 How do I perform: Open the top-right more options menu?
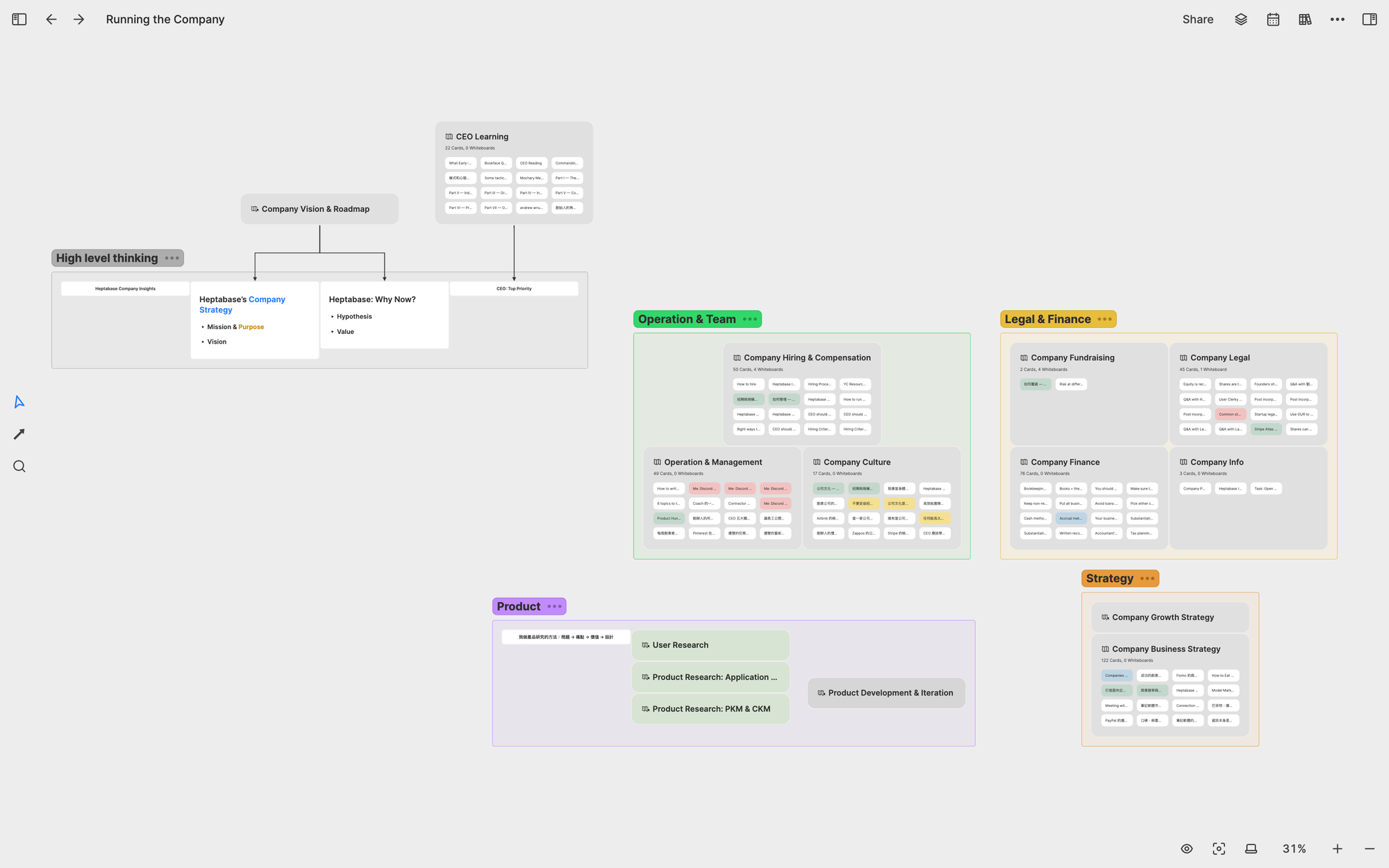(1338, 19)
